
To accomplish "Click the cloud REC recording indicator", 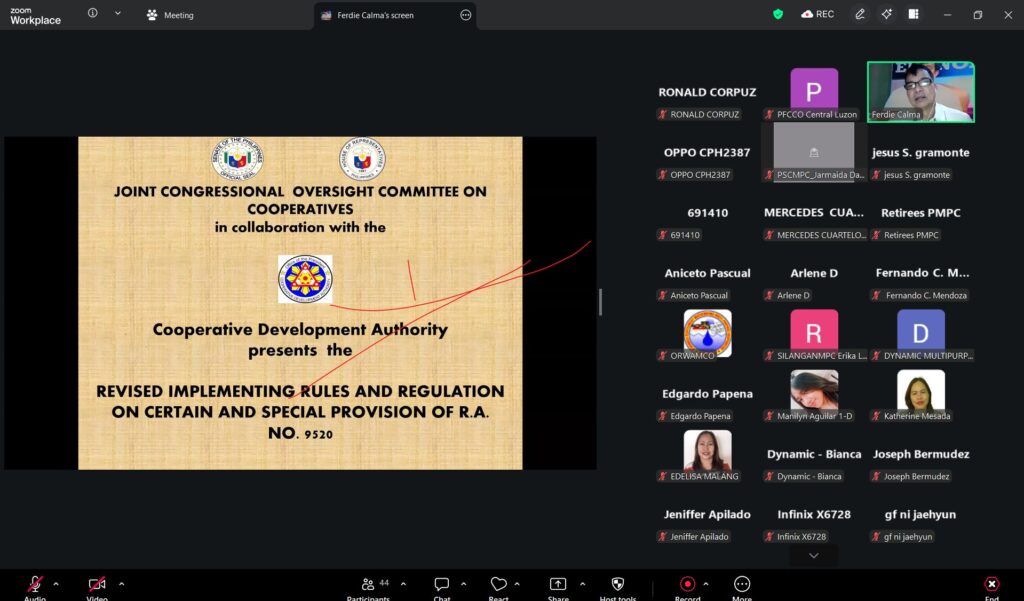I will click(x=817, y=14).
